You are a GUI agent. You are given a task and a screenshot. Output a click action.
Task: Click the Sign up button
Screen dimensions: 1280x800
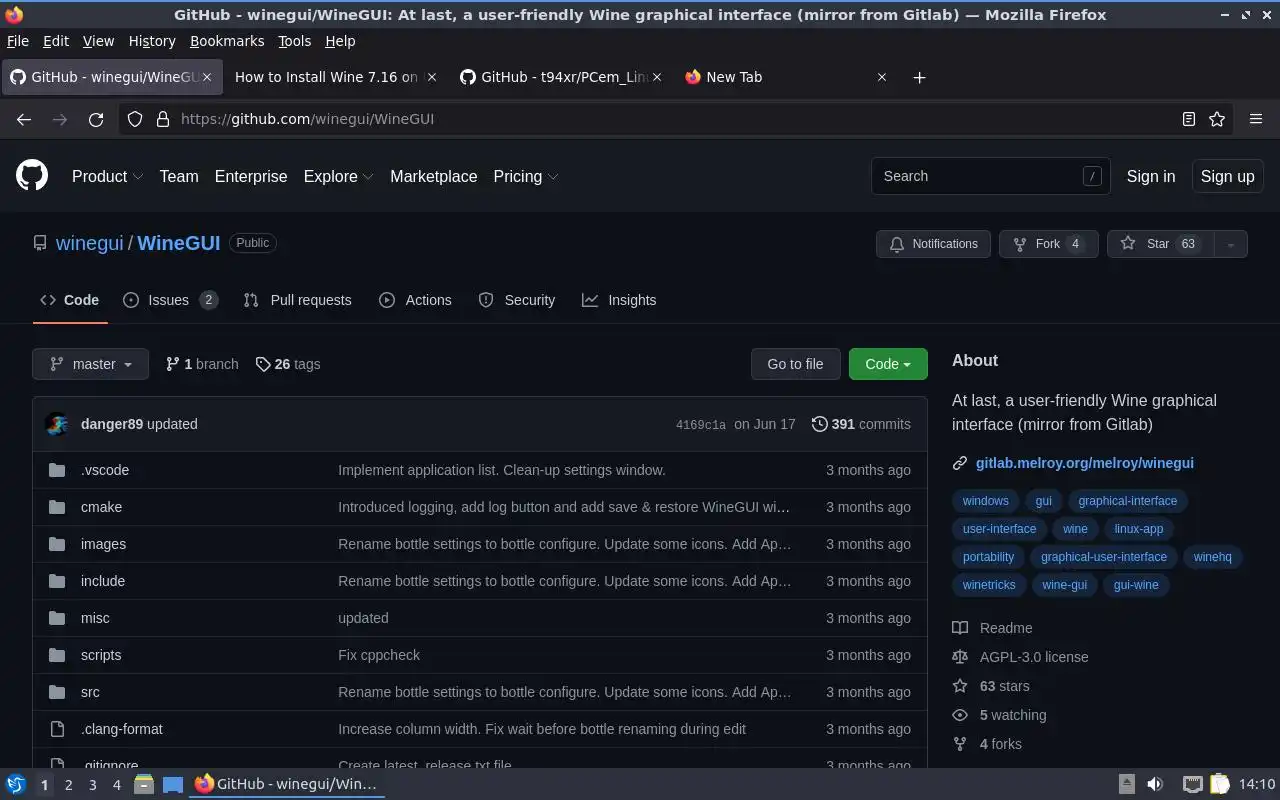coord(1227,176)
